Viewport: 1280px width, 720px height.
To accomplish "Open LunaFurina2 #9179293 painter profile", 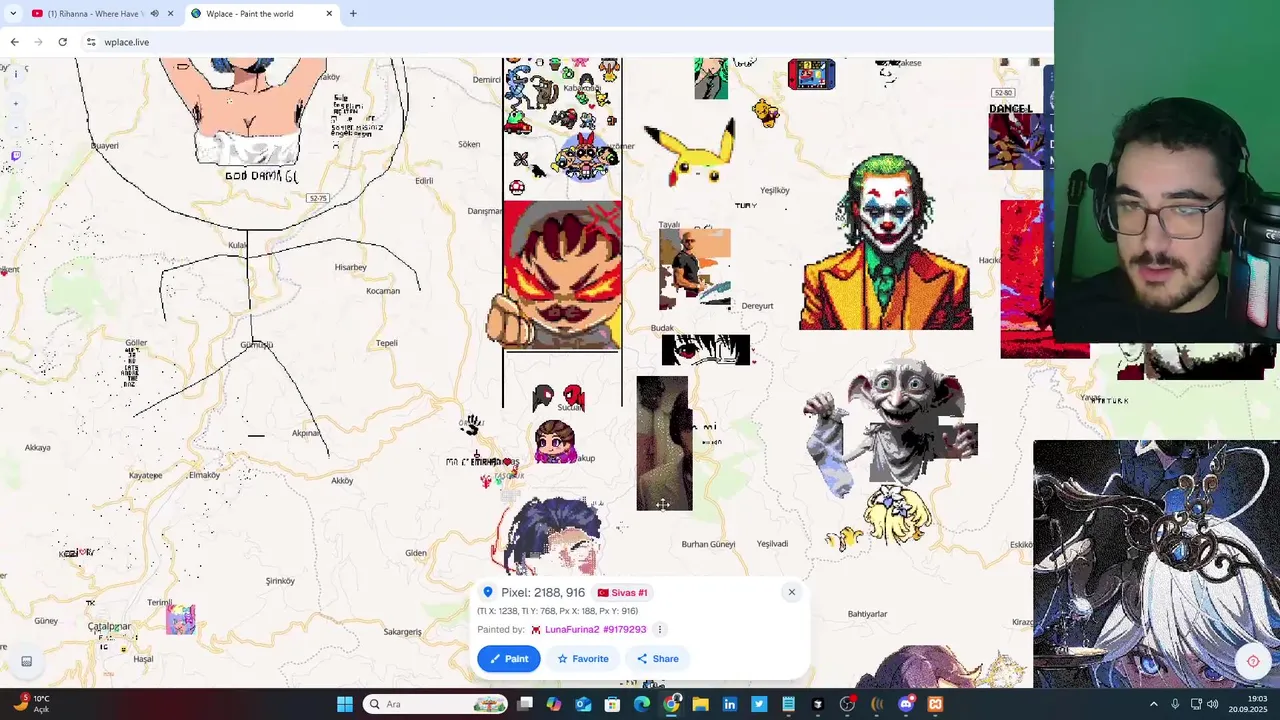I will click(596, 629).
